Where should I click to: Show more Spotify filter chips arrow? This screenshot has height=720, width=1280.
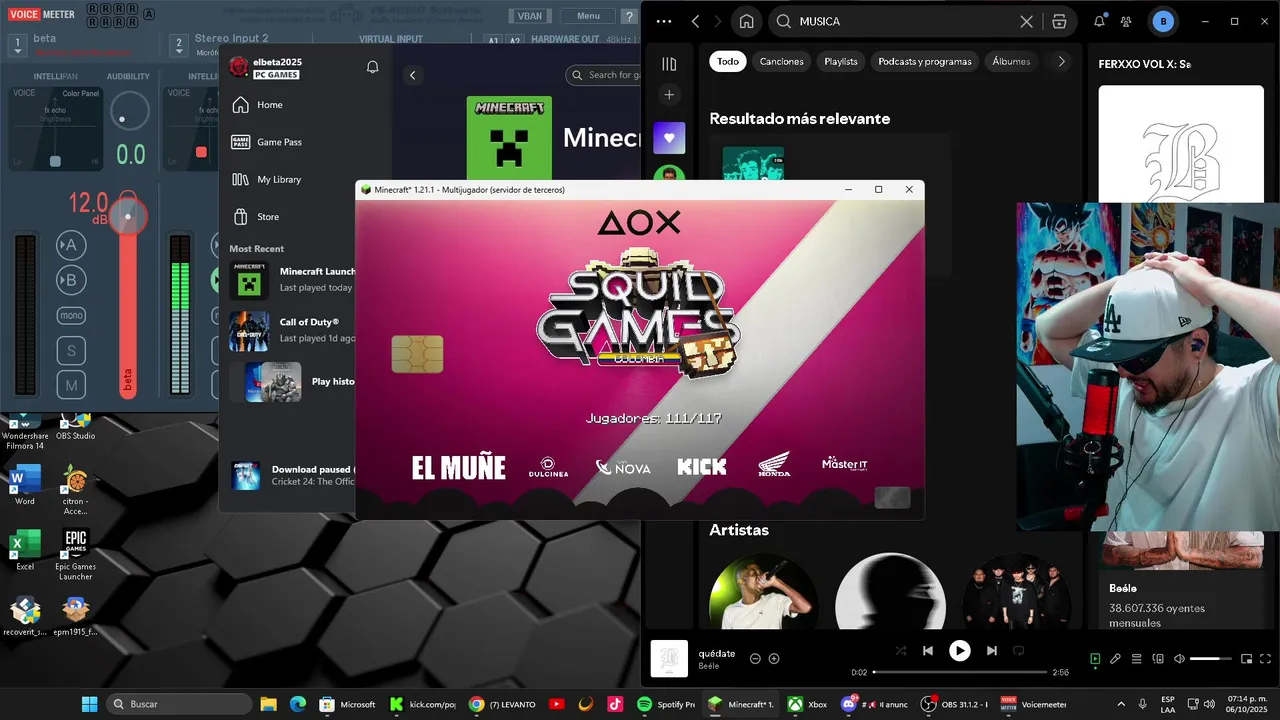(1061, 61)
